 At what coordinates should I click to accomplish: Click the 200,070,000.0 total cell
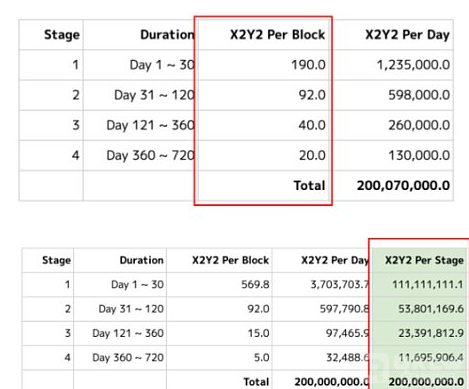click(x=393, y=186)
